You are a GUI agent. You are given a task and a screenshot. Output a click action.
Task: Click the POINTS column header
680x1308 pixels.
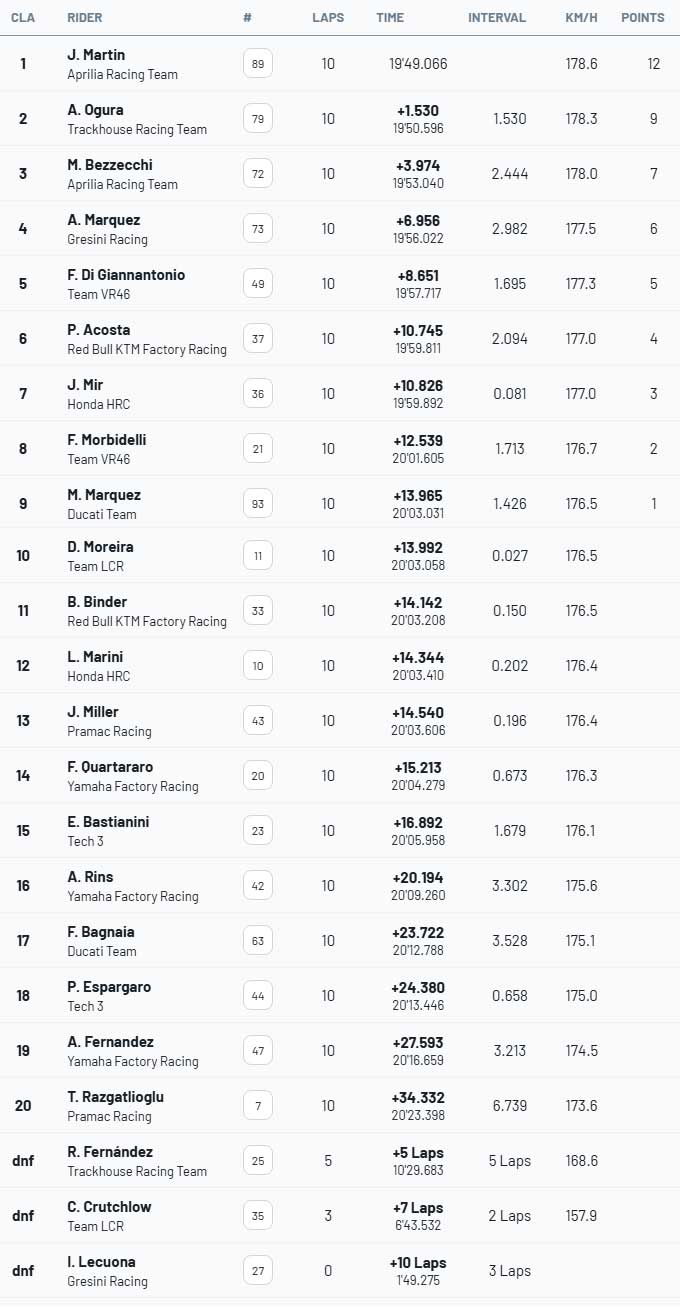tap(642, 18)
